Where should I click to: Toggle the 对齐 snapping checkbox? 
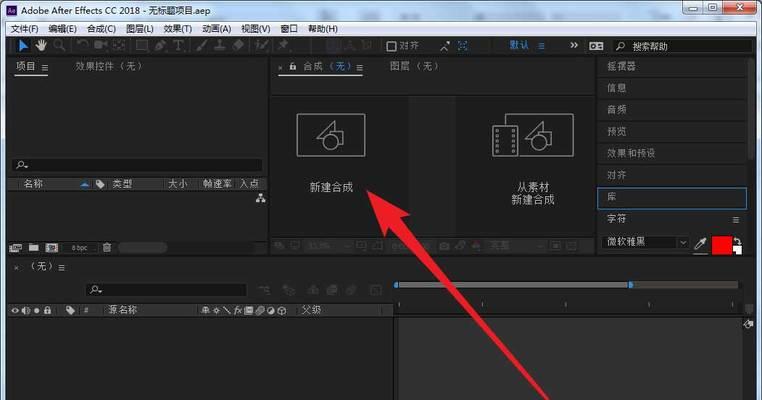(x=391, y=46)
